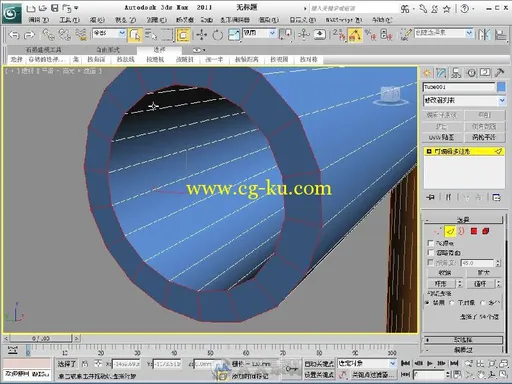
Task: Activate the Select and Scale tool
Action: pos(234,35)
